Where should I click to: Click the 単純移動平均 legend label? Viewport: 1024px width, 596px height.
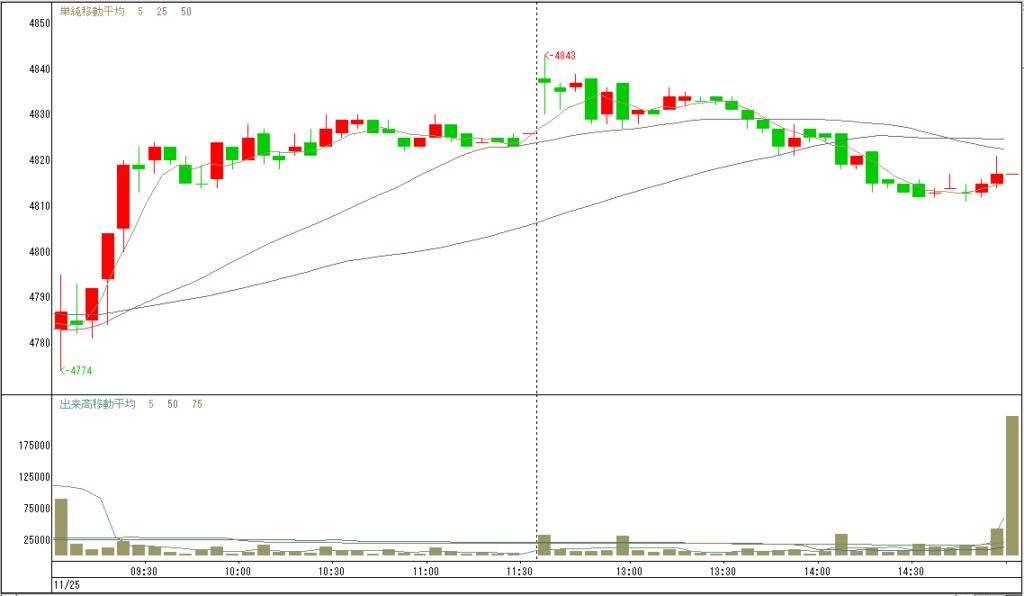coord(92,12)
